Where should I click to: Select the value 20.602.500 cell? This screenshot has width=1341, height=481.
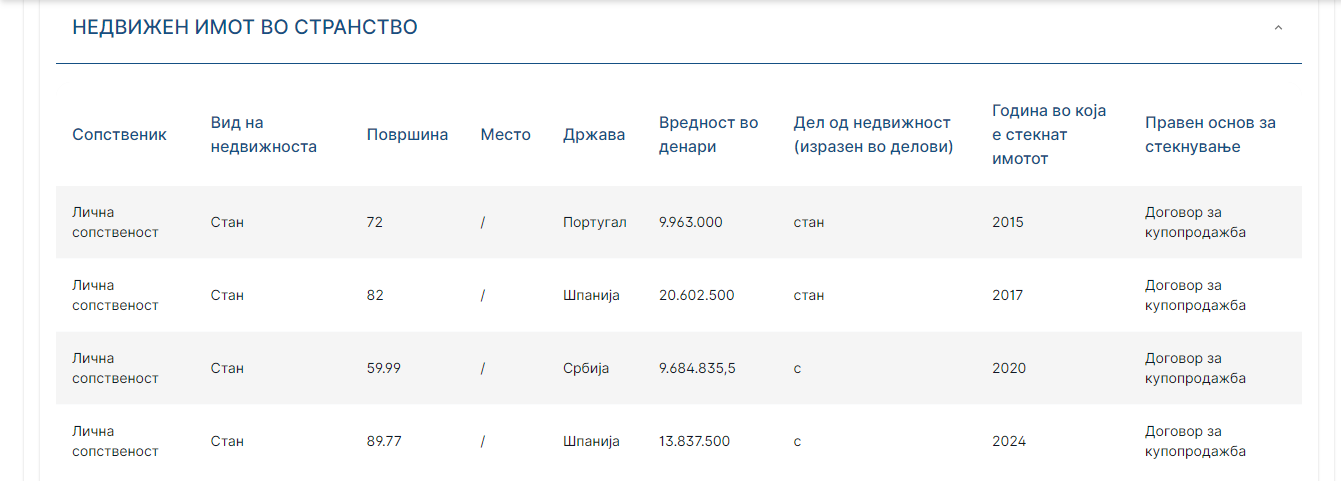pyautogui.click(x=696, y=295)
